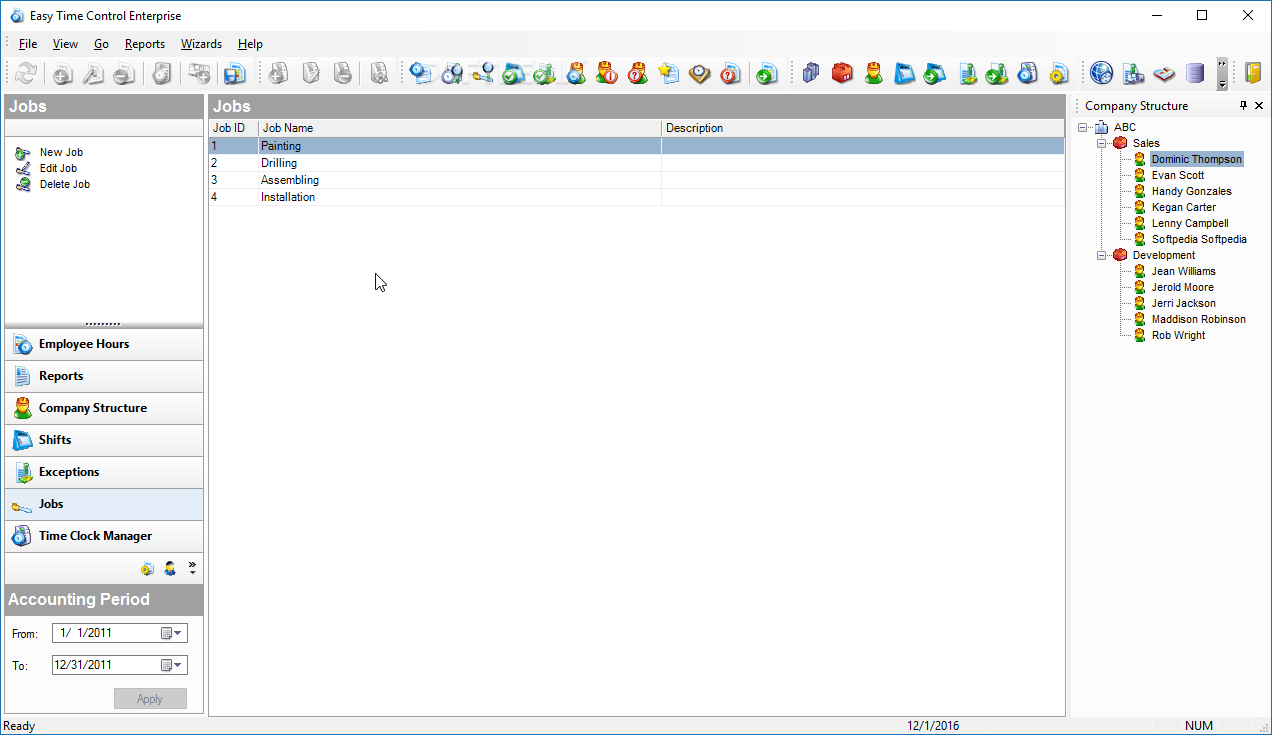This screenshot has height=735, width=1272.
Task: Click the document with yellow star icon
Action: coord(669,73)
